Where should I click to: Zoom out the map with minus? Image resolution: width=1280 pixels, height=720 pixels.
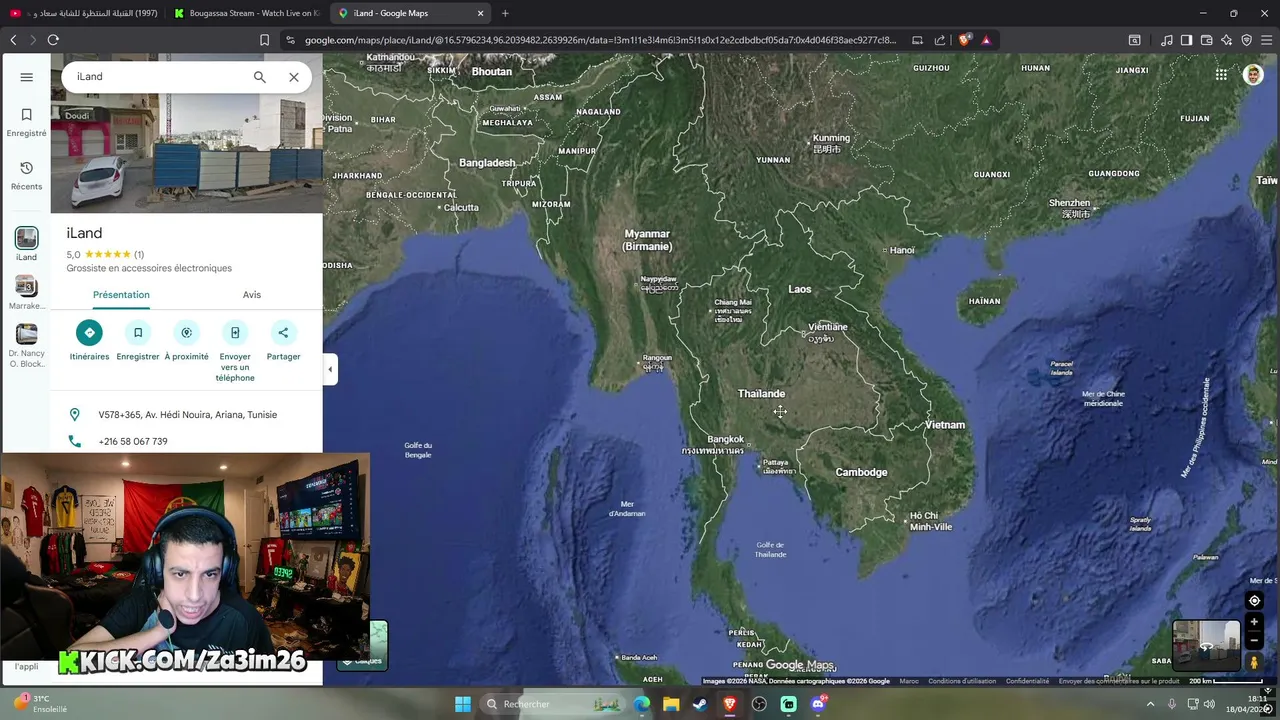(1254, 641)
